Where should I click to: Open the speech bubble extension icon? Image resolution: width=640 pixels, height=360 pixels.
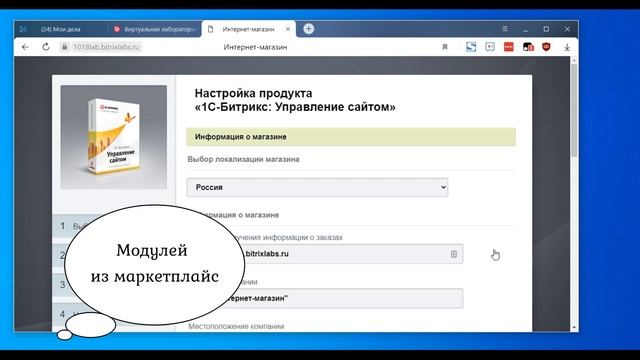pyautogui.click(x=490, y=47)
